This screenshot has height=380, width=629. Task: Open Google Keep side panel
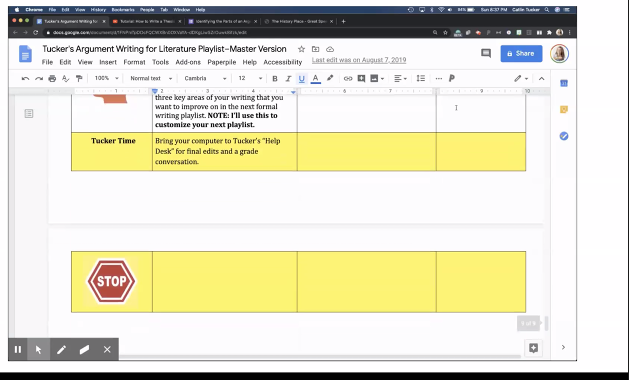coord(564,109)
